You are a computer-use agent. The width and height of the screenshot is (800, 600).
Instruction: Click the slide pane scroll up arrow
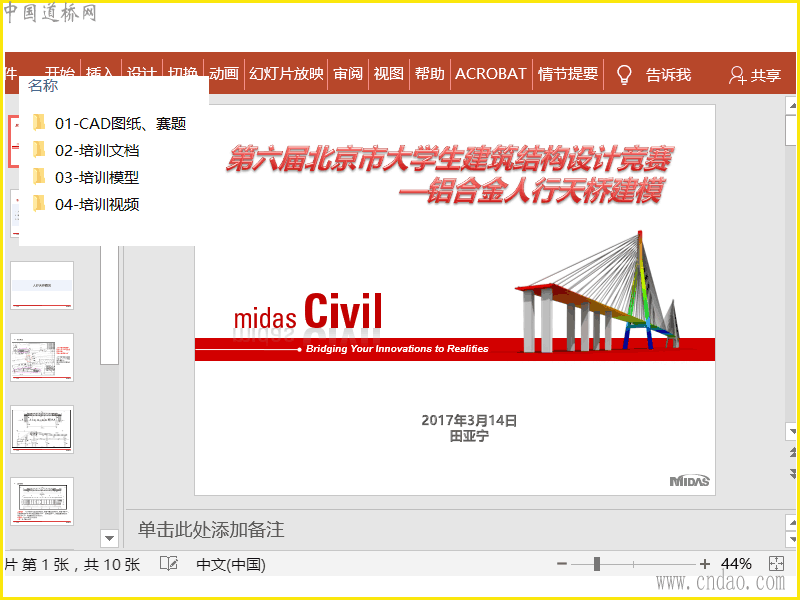click(x=792, y=105)
